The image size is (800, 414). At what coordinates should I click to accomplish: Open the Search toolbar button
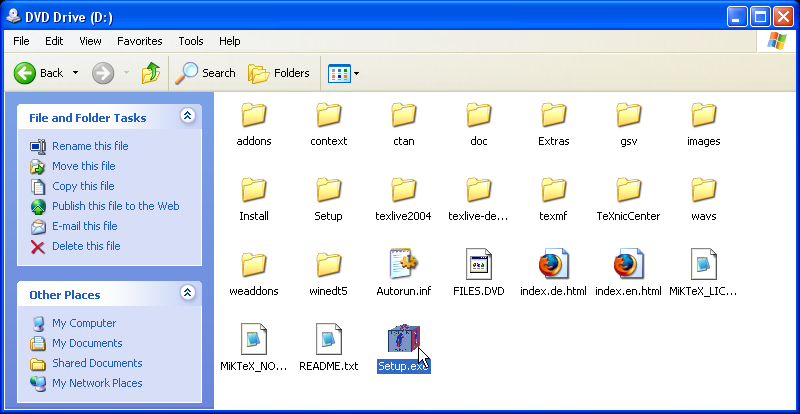click(205, 73)
